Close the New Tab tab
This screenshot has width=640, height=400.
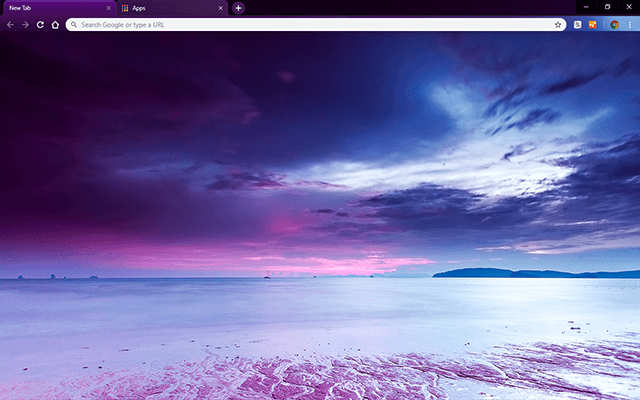(108, 8)
